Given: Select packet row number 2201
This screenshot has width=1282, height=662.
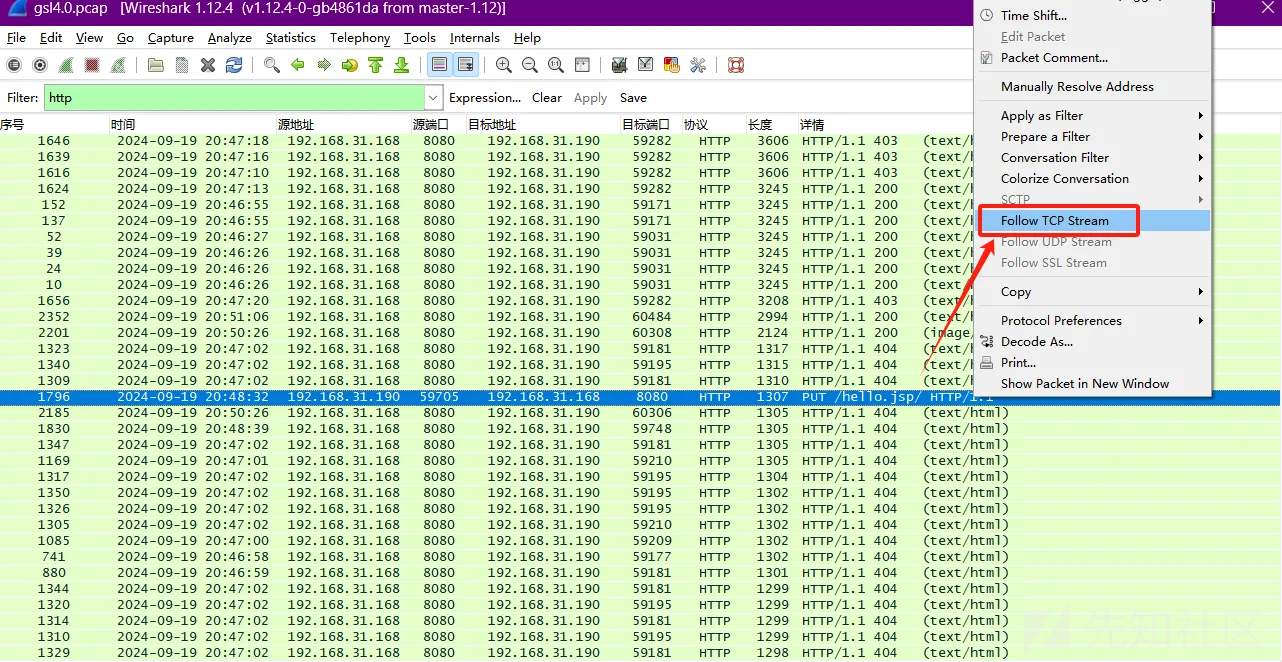Looking at the screenshot, I should click(x=640, y=333).
